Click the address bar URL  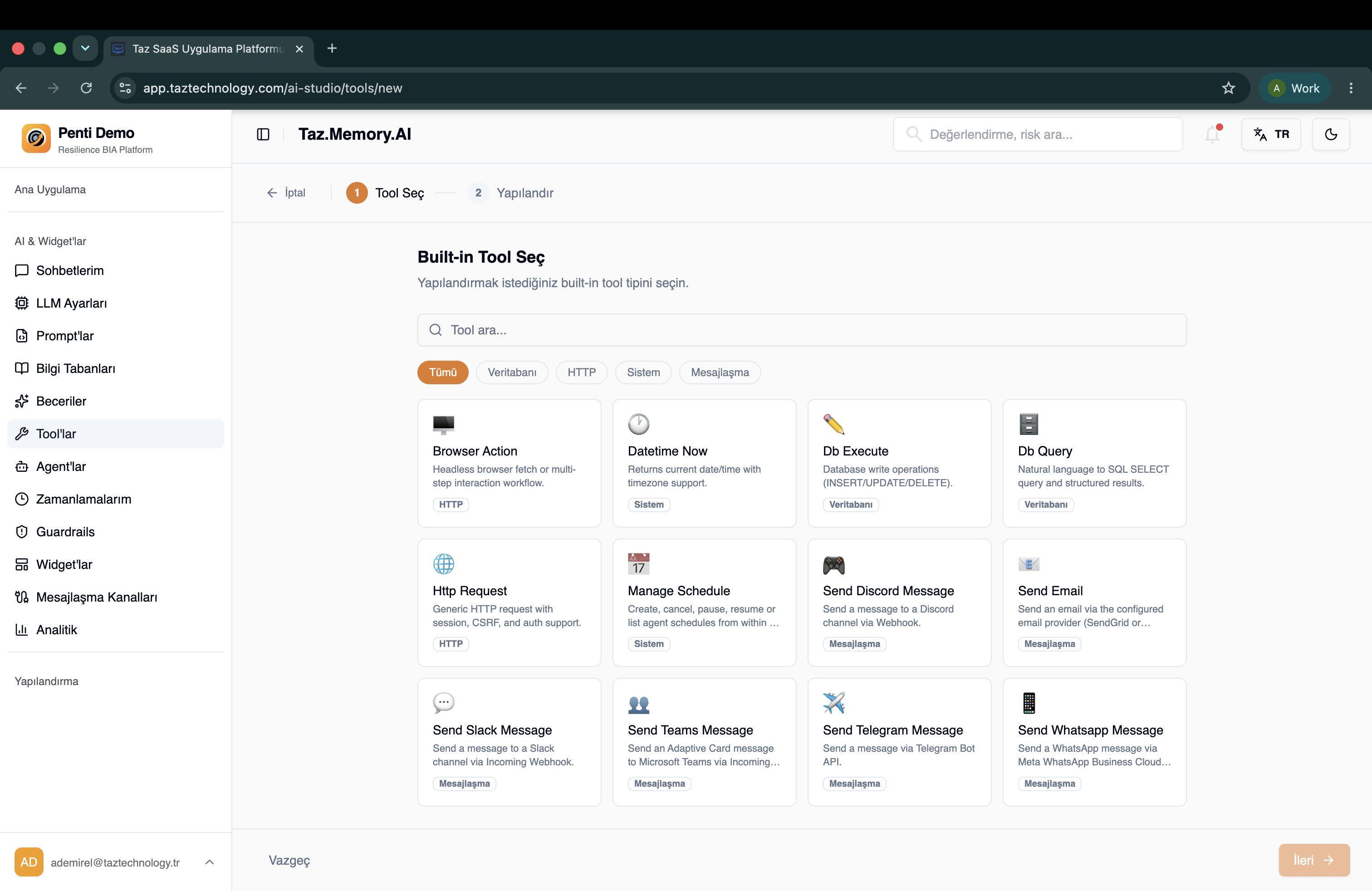tap(273, 88)
